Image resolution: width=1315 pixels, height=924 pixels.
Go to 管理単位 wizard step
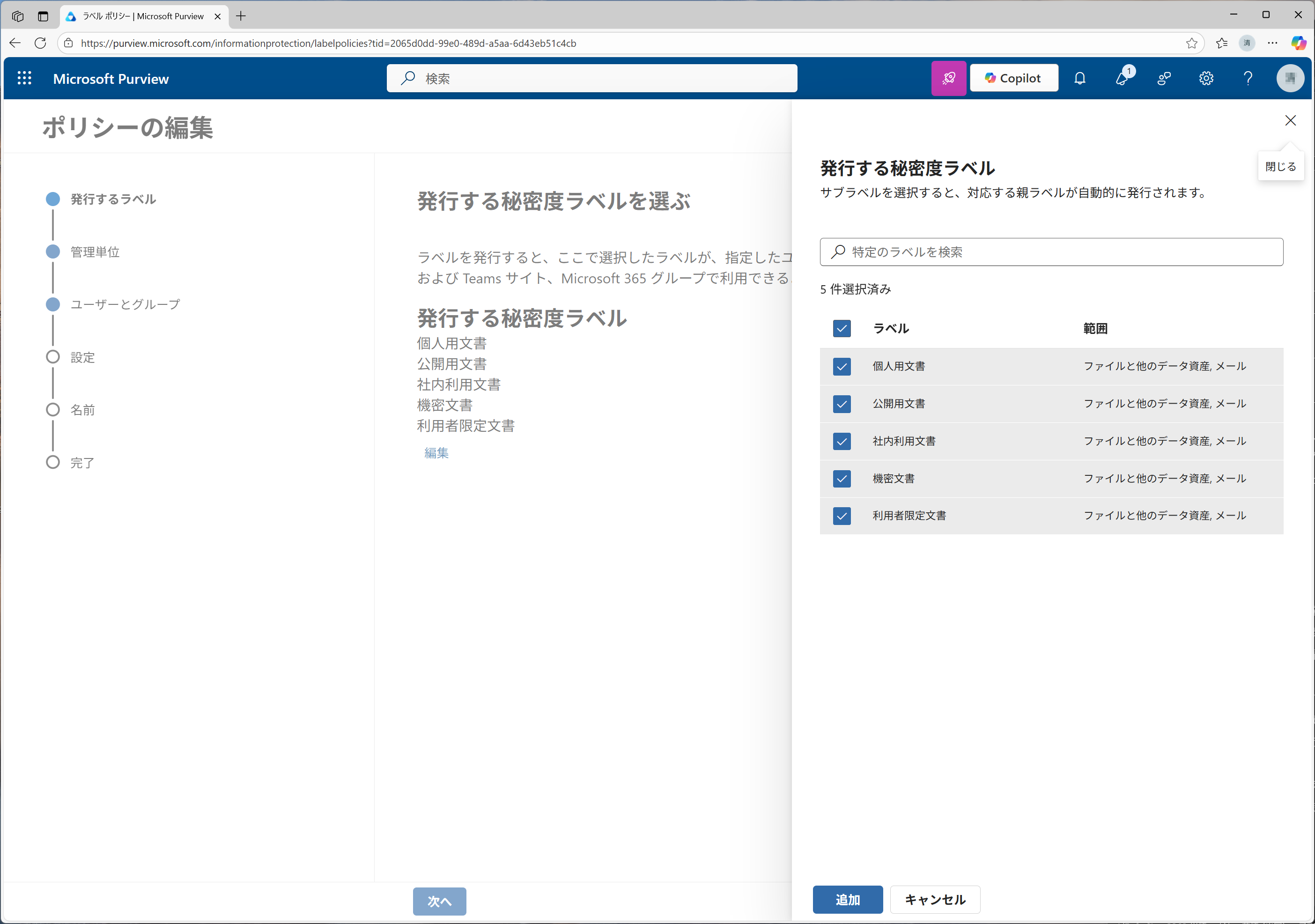click(95, 252)
